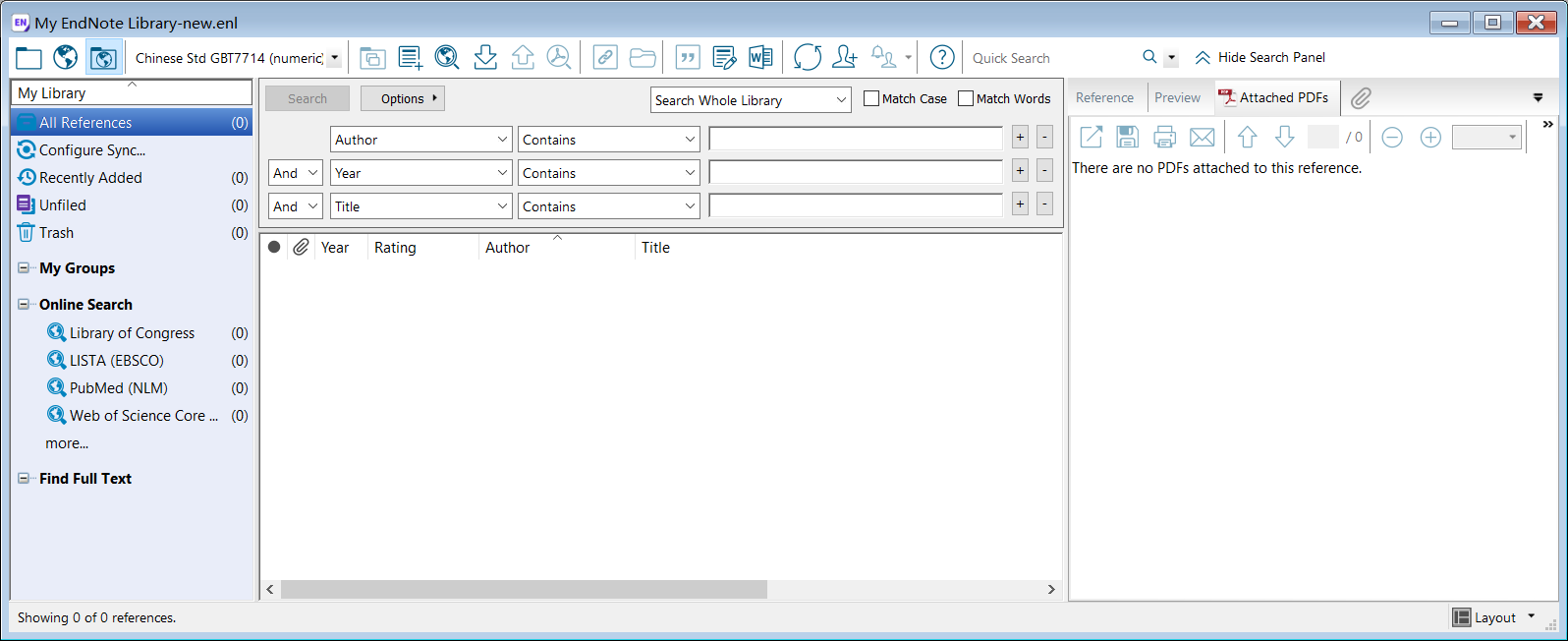Click the Word CWYW toolbar icon

click(x=760, y=57)
